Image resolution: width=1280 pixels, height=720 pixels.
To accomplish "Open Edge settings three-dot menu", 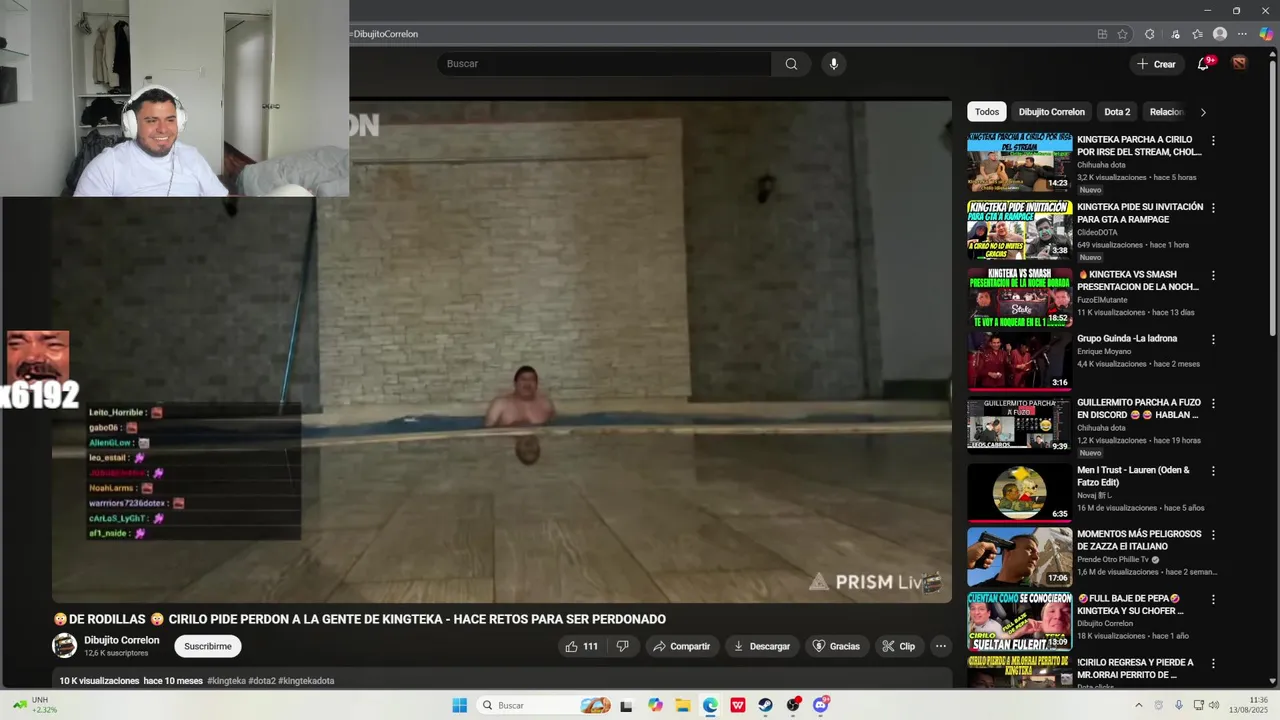I will [x=1243, y=34].
